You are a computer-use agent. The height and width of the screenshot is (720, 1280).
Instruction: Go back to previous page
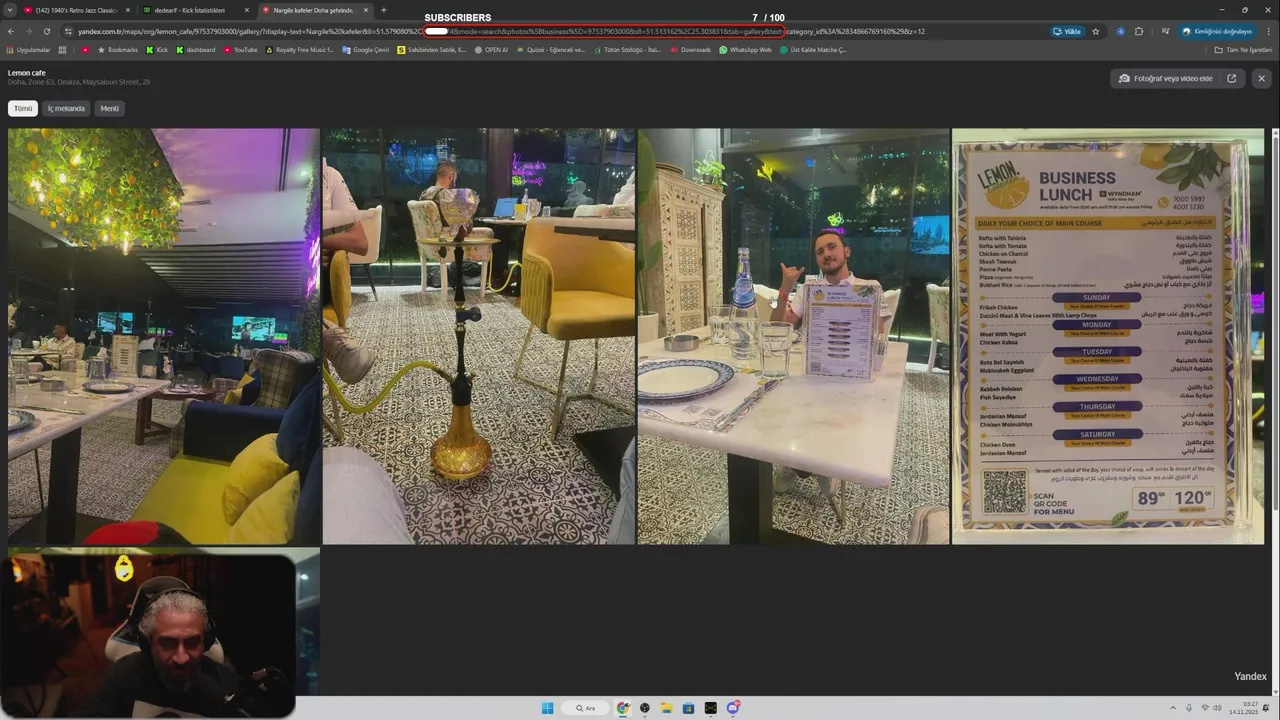click(x=11, y=31)
